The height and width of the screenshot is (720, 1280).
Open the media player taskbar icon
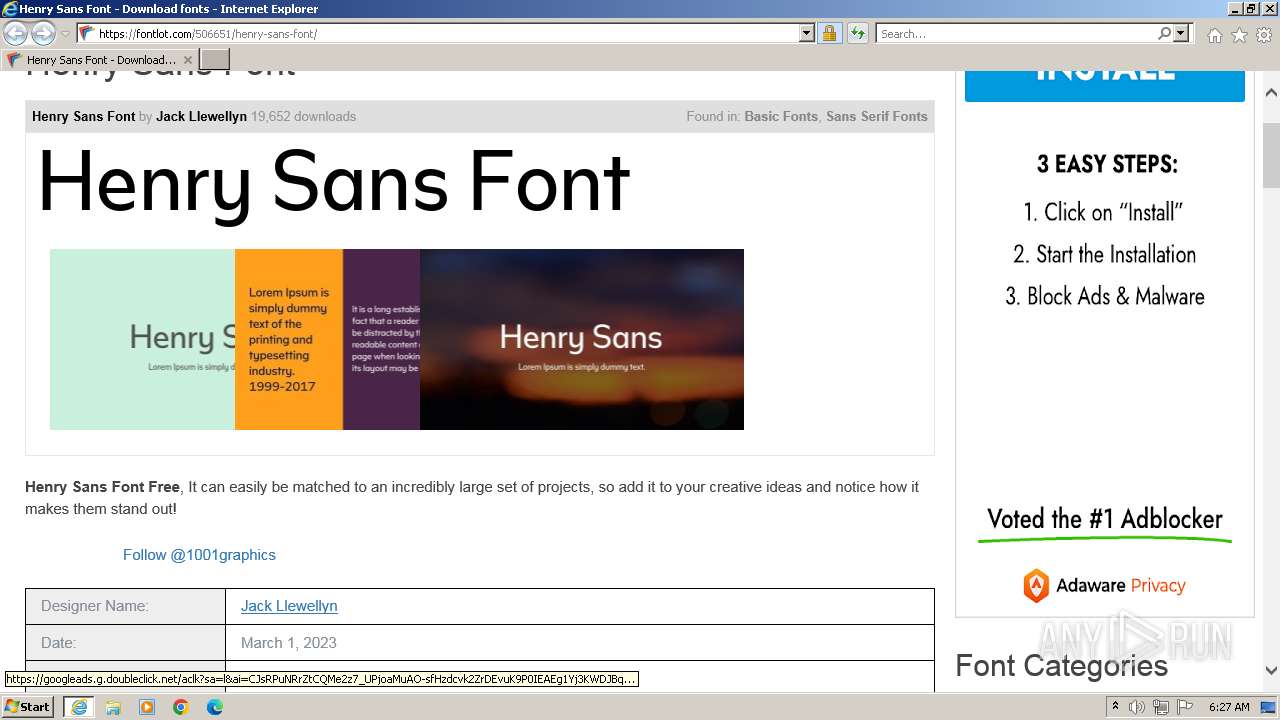pos(147,707)
